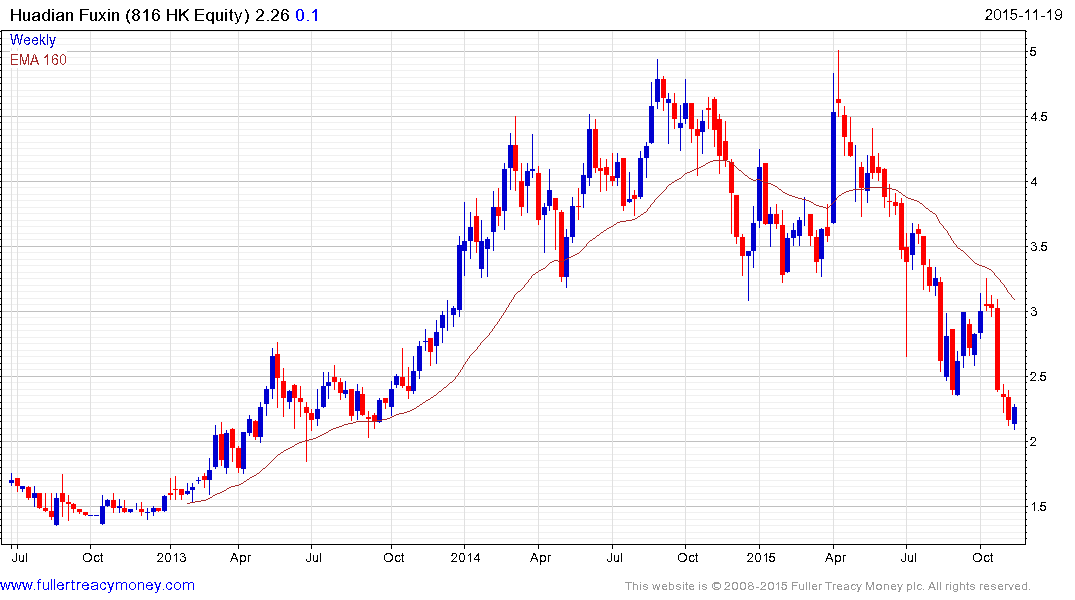Viewport: 1075px width, 600px height.
Task: Click the 3.5 price axis label
Action: point(1038,247)
